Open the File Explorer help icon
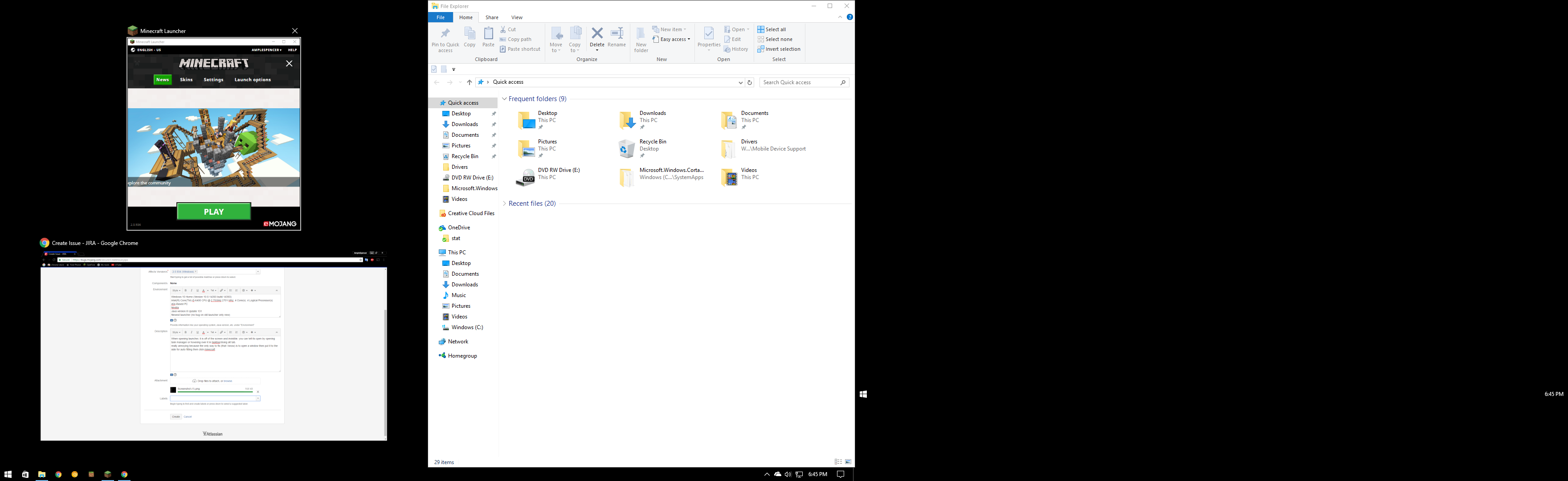 [x=850, y=17]
